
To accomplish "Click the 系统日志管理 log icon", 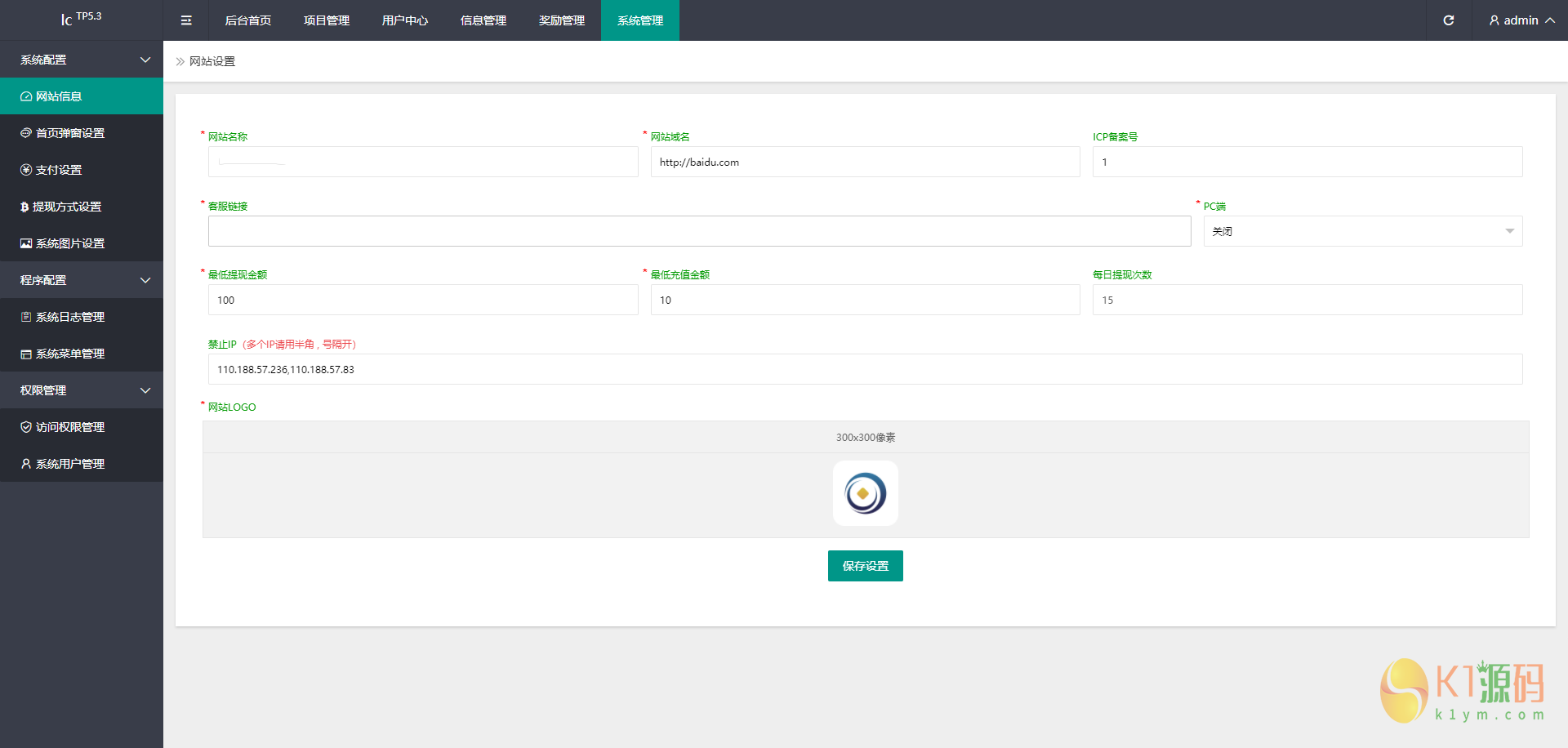I will (x=26, y=317).
